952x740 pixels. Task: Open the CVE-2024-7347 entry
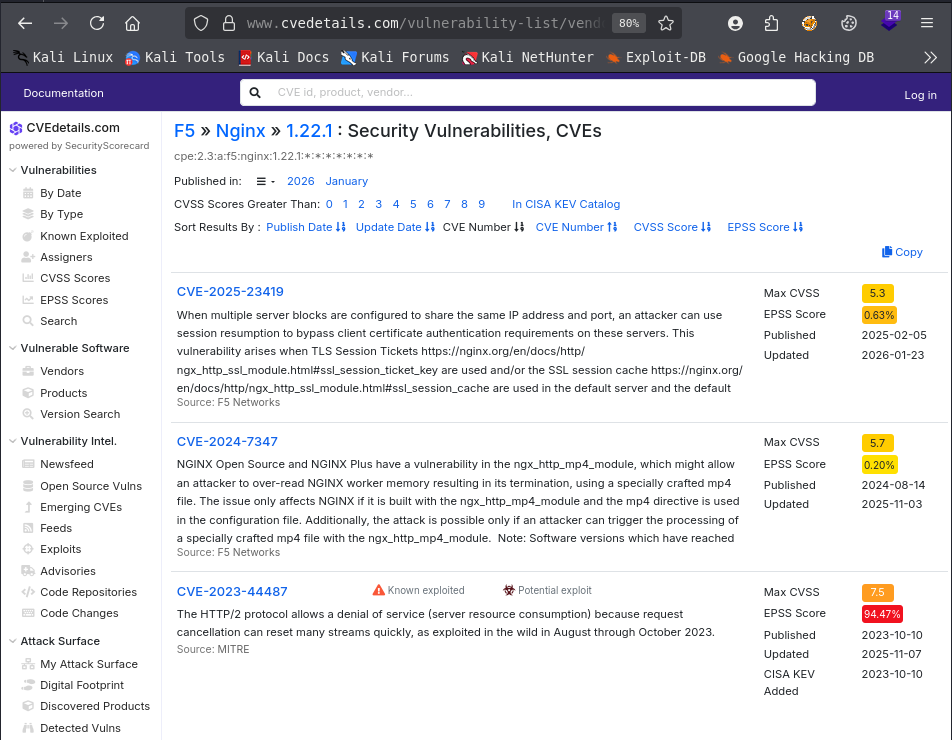click(227, 442)
